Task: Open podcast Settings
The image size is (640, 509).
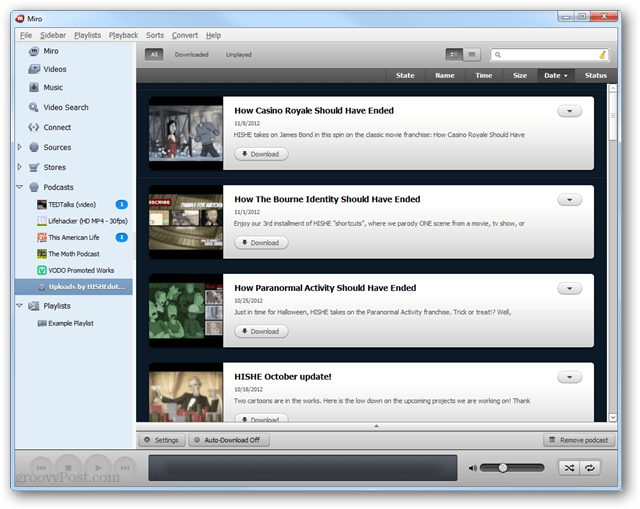Action: (x=162, y=440)
